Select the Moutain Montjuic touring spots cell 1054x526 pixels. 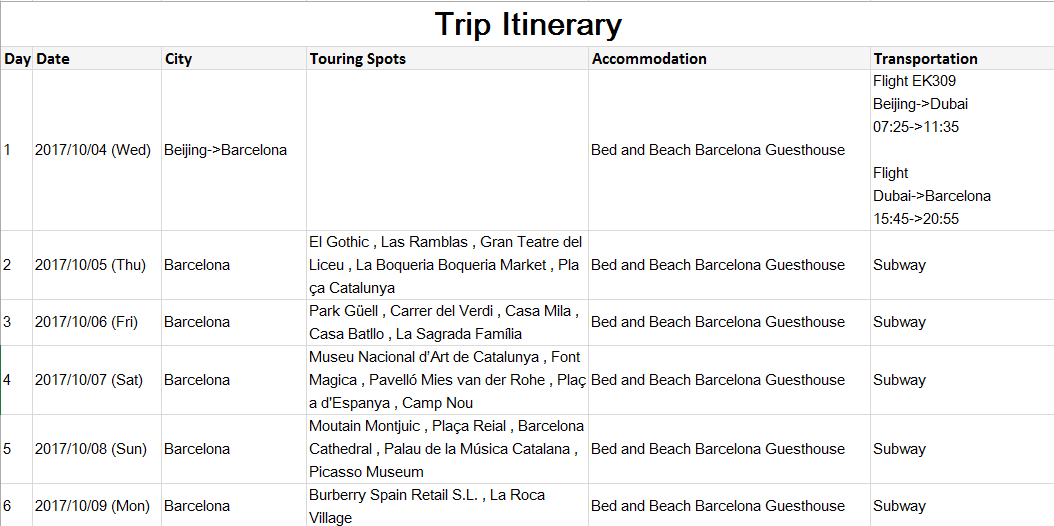447,449
